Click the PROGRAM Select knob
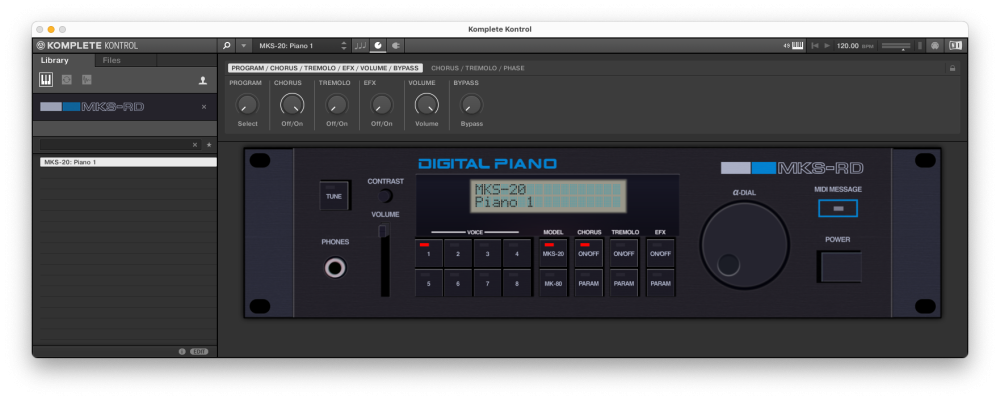The height and width of the screenshot is (400, 1000). (x=247, y=105)
